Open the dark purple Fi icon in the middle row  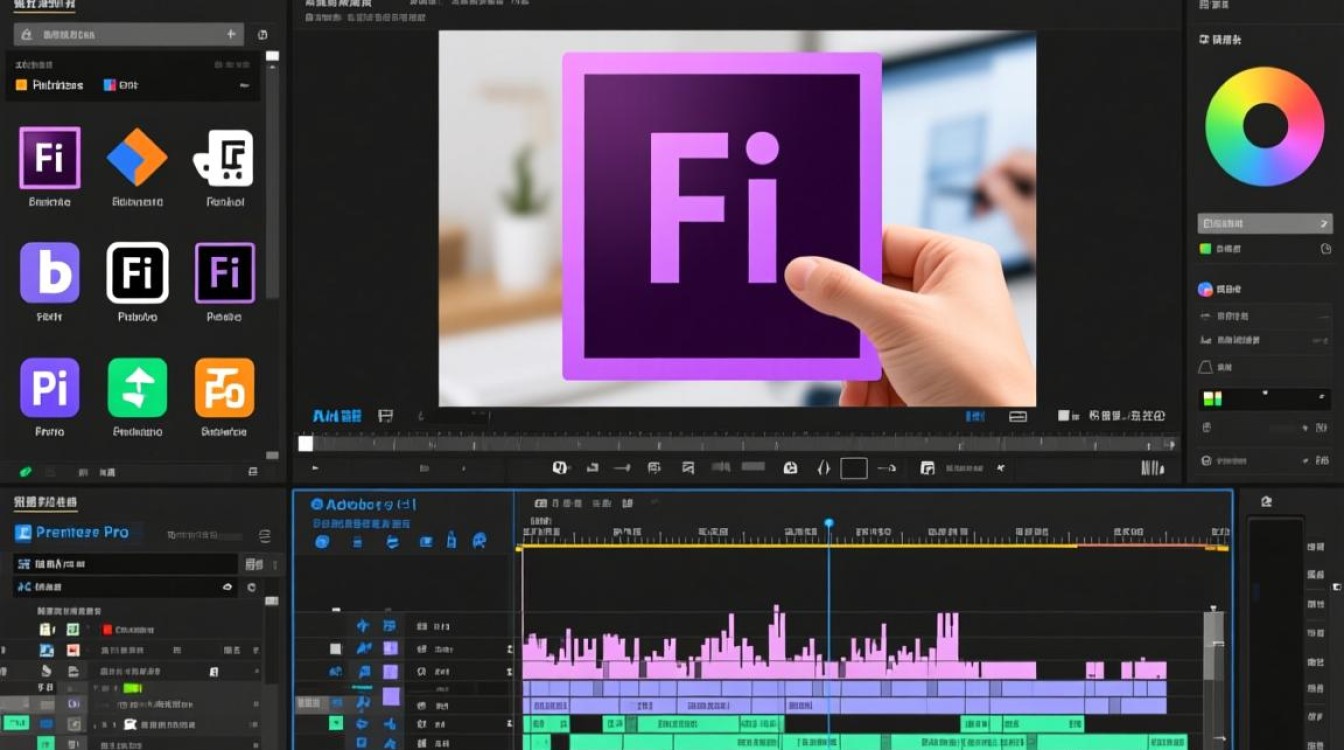[x=224, y=272]
